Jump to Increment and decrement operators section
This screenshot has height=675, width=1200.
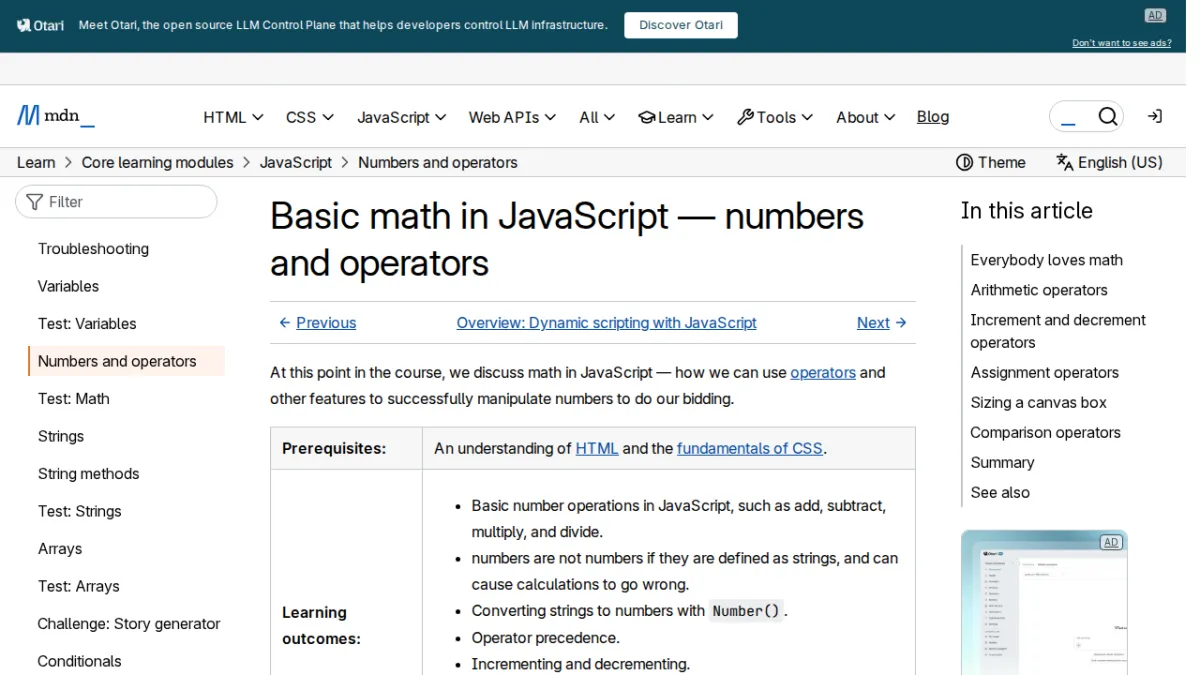pyautogui.click(x=1058, y=331)
